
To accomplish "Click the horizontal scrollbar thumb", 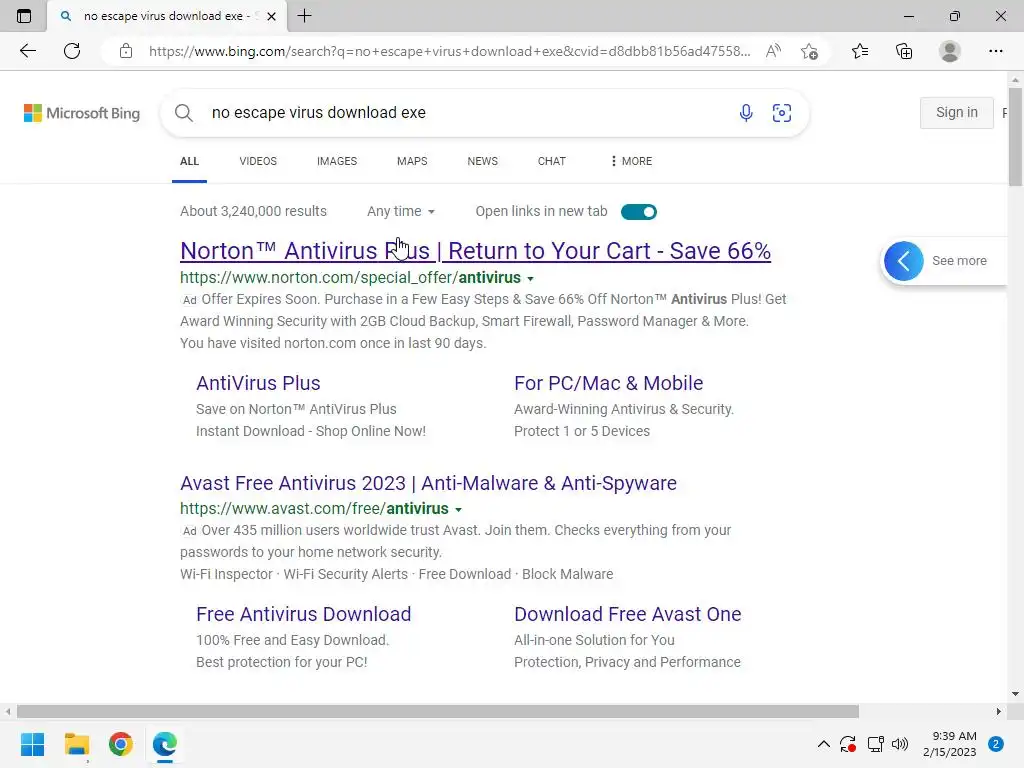I will coord(438,711).
